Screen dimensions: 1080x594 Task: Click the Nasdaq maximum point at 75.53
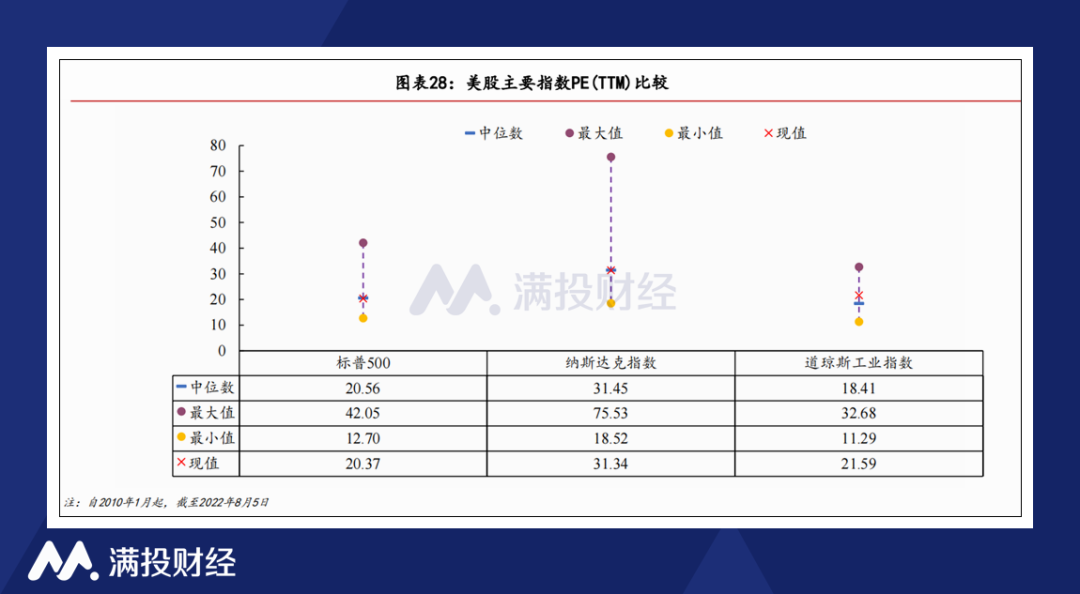click(611, 157)
